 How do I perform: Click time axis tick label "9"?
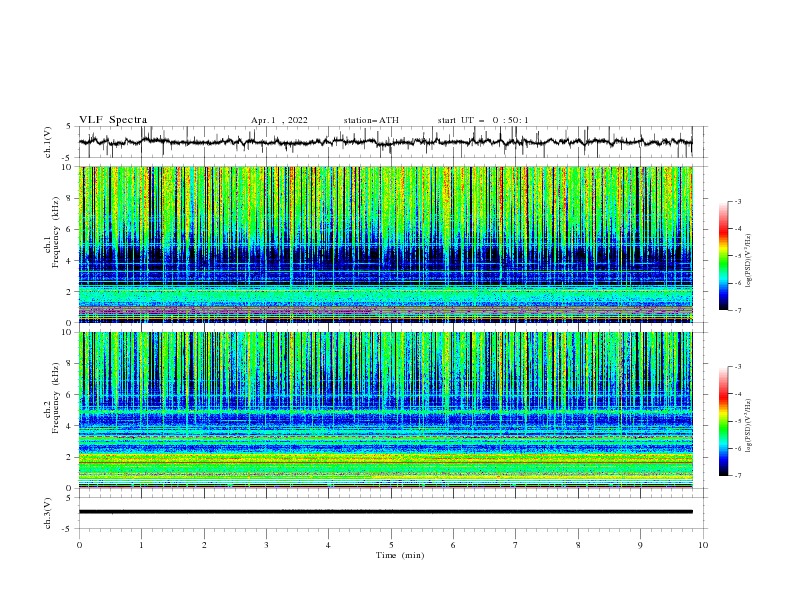pyautogui.click(x=640, y=545)
